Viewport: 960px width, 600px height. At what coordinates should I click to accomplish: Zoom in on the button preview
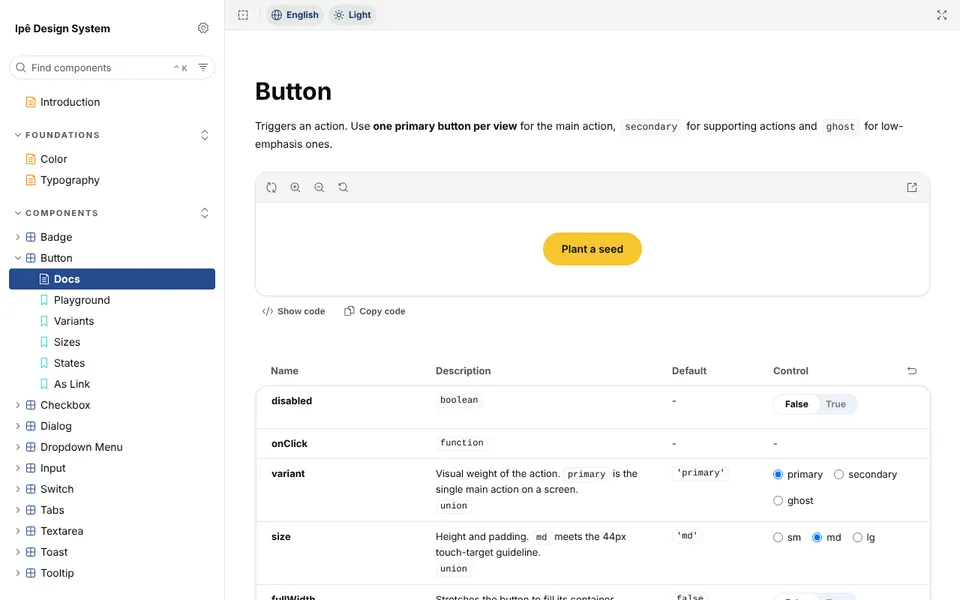click(x=295, y=187)
